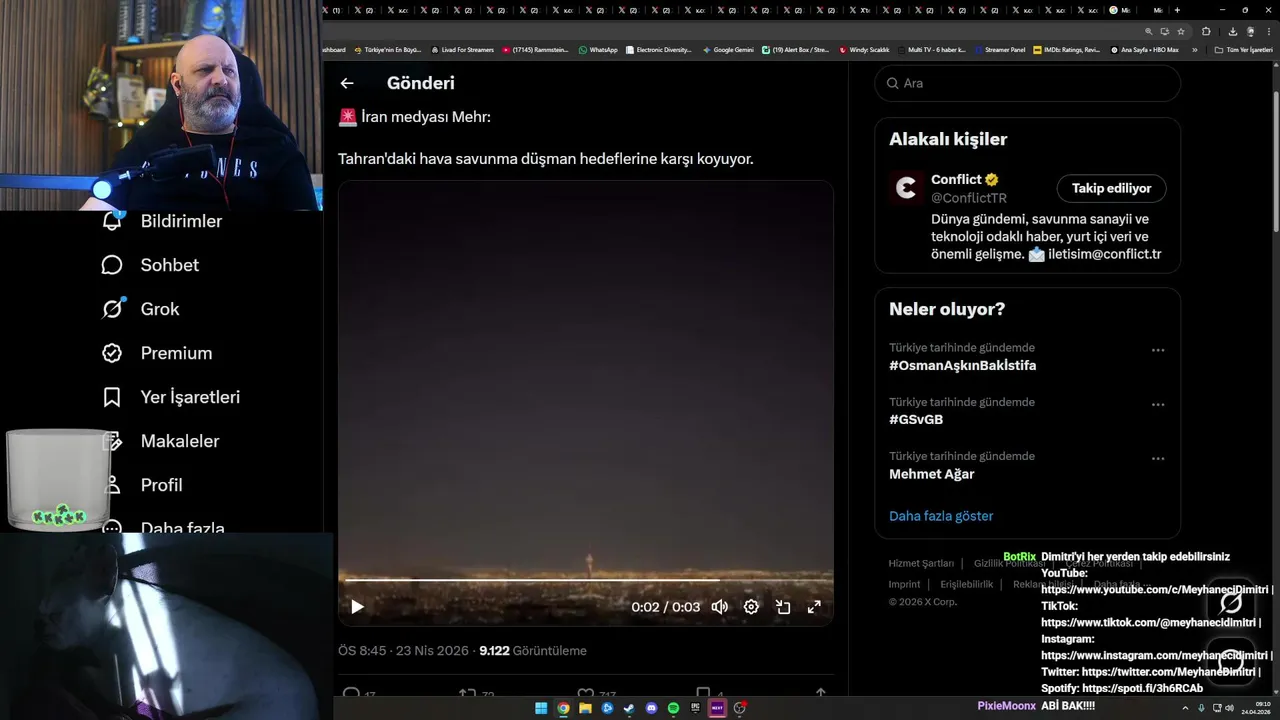Open more options for #GSvGB trend

click(x=1157, y=404)
